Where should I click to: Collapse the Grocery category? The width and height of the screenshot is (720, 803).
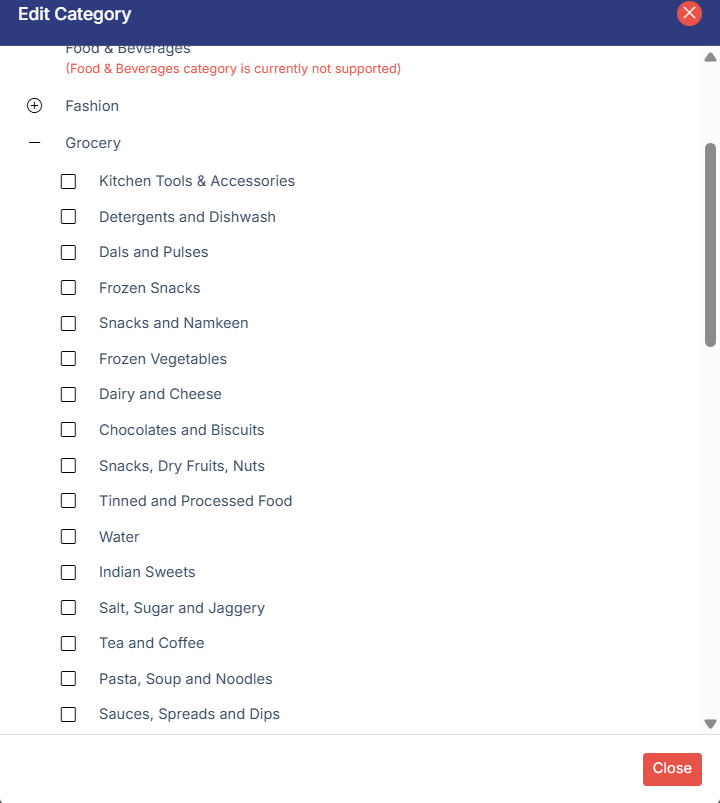[x=35, y=143]
